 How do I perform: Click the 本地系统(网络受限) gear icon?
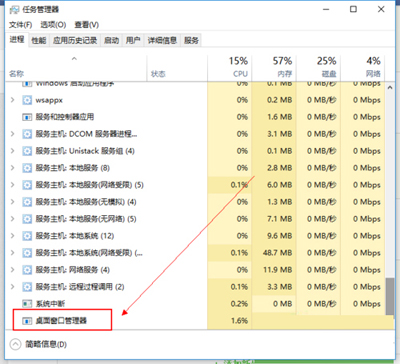coord(27,253)
